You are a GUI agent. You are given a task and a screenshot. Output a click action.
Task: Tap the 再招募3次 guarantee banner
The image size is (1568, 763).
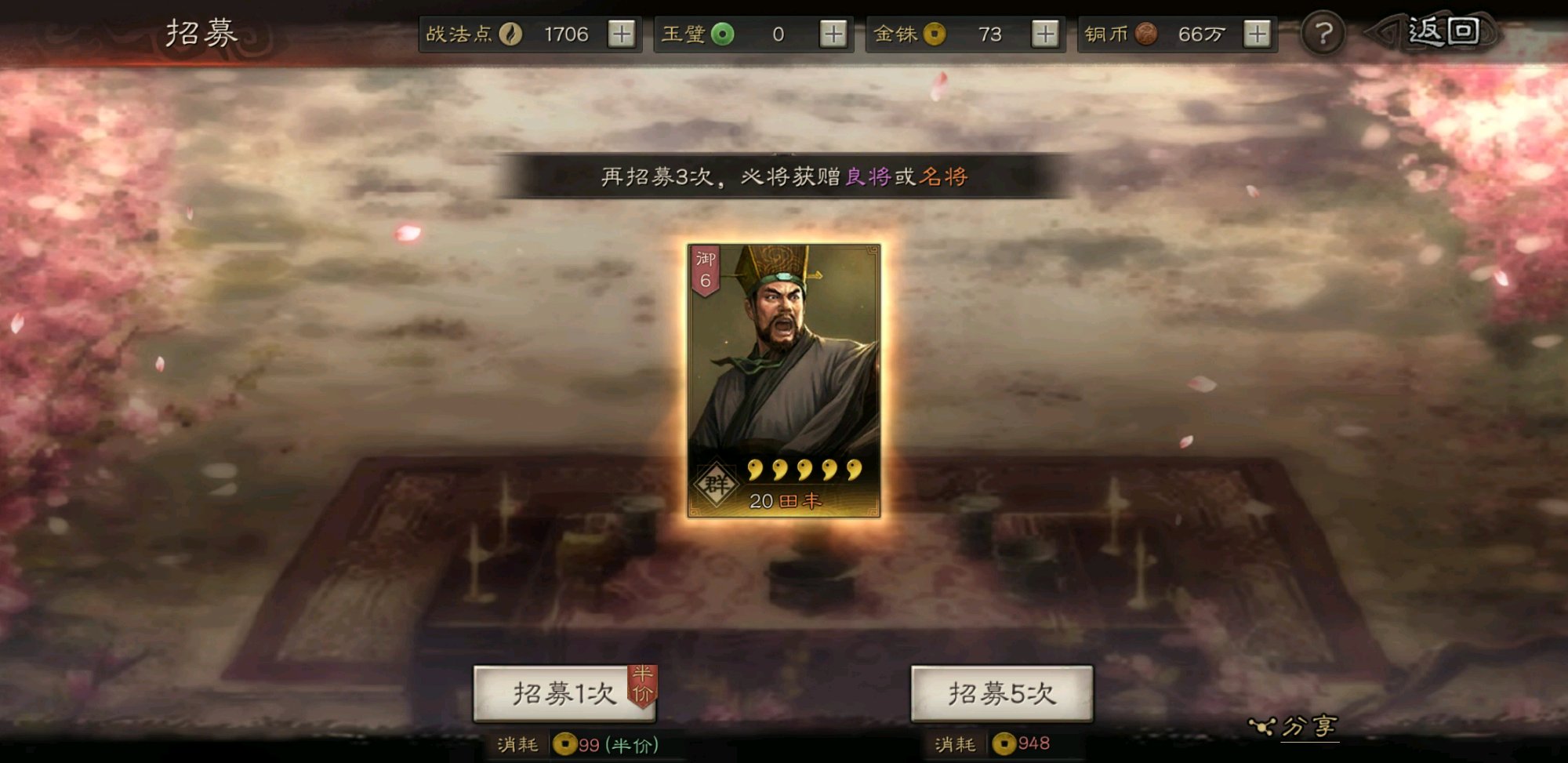(784, 176)
